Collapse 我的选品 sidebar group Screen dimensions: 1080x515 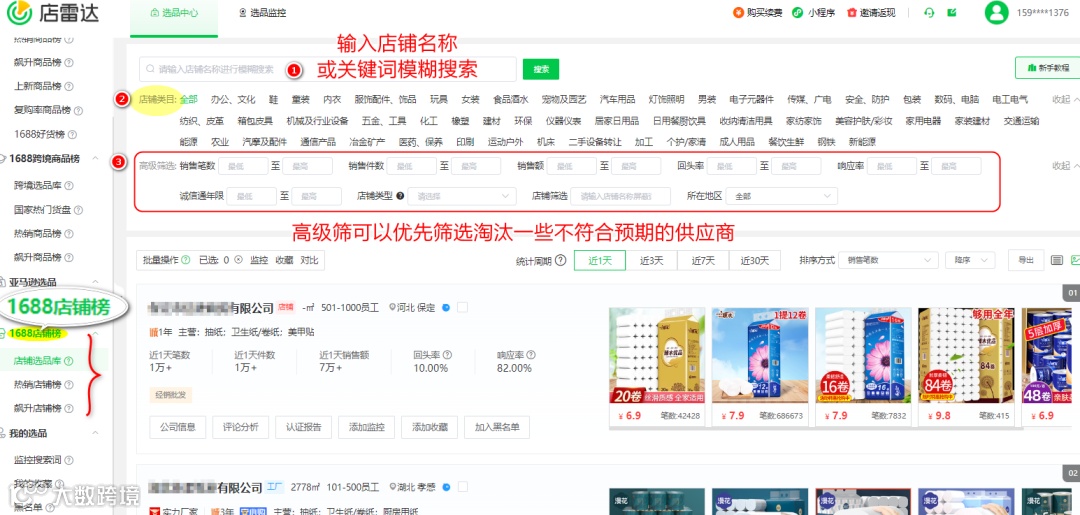click(x=96, y=433)
